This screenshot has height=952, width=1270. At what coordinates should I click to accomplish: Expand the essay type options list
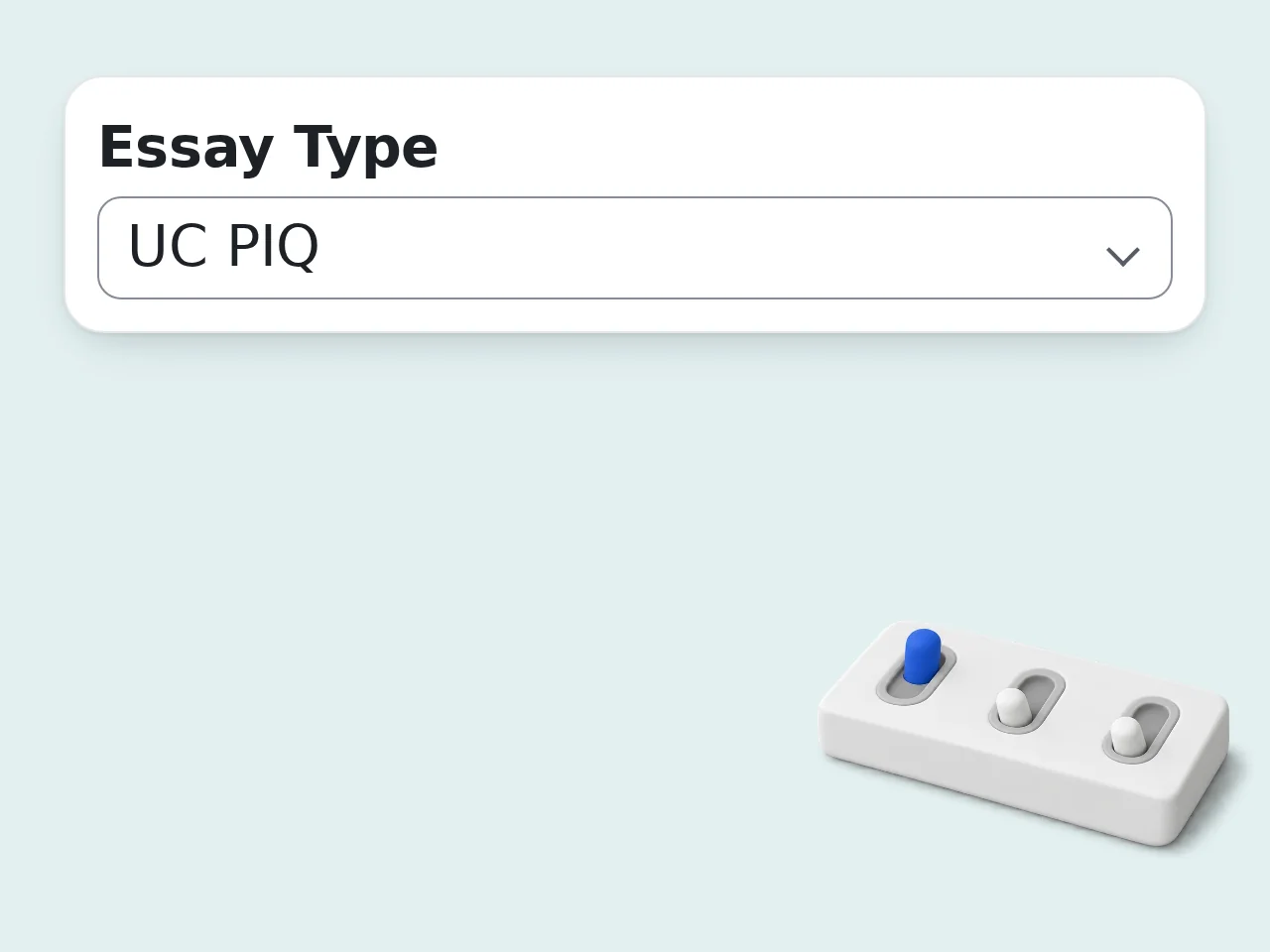click(635, 248)
